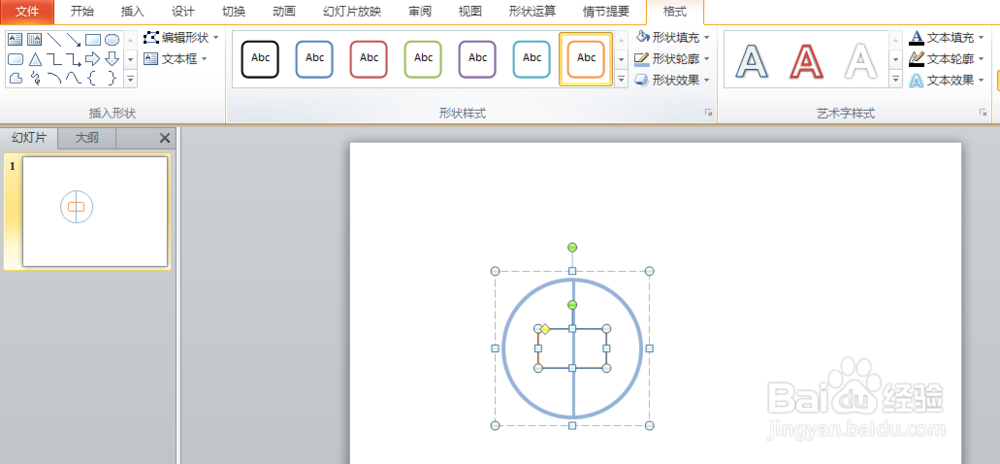Image resolution: width=1000 pixels, height=464 pixels.
Task: Select the rounded rectangle shape
Action: point(15,59)
